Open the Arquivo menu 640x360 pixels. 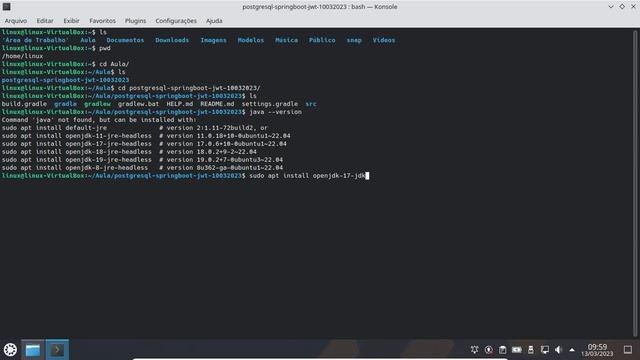16,21
